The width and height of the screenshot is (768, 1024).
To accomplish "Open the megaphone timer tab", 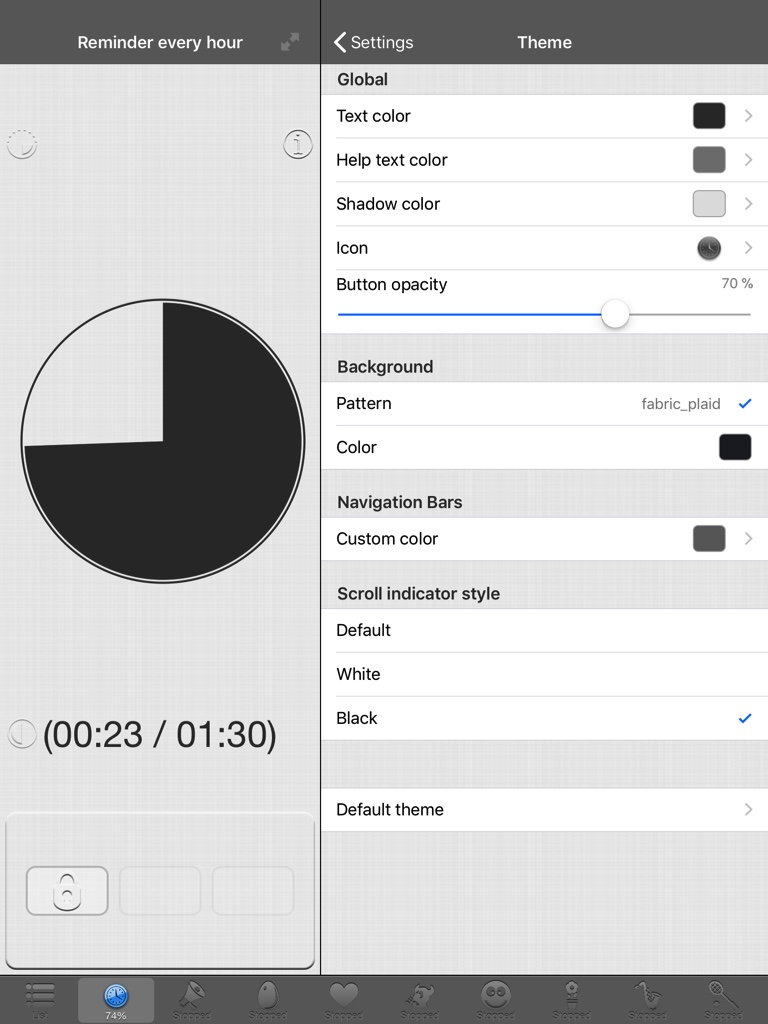I will 192,1000.
